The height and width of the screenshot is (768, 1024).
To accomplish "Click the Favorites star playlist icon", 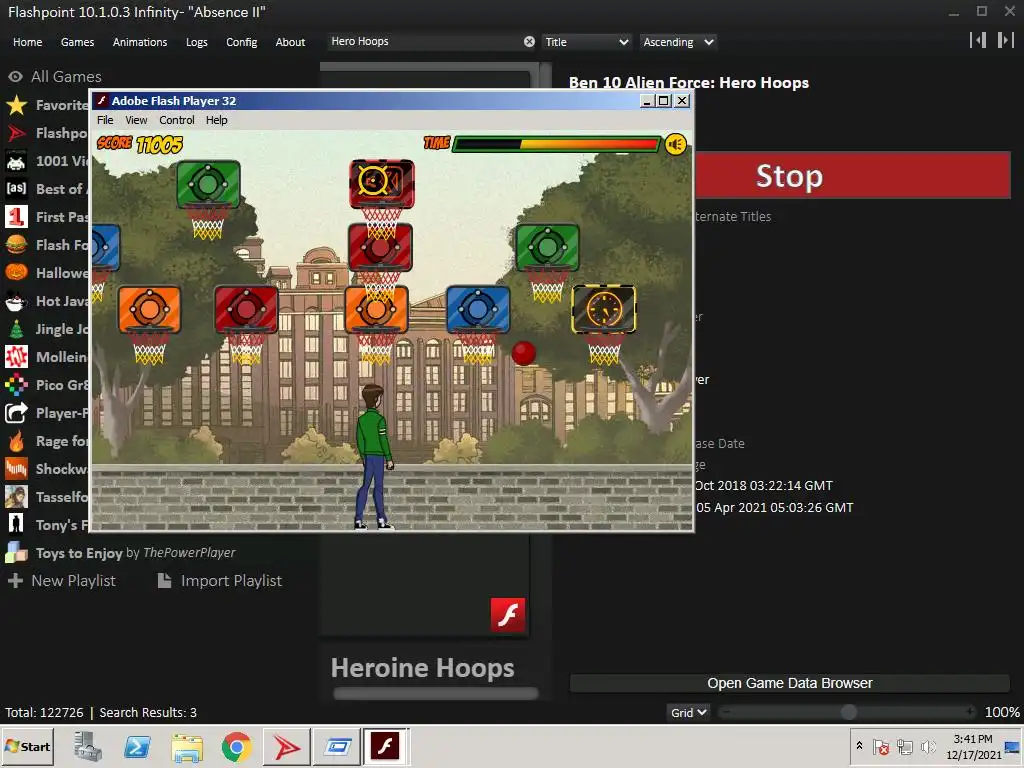I will pos(16,105).
